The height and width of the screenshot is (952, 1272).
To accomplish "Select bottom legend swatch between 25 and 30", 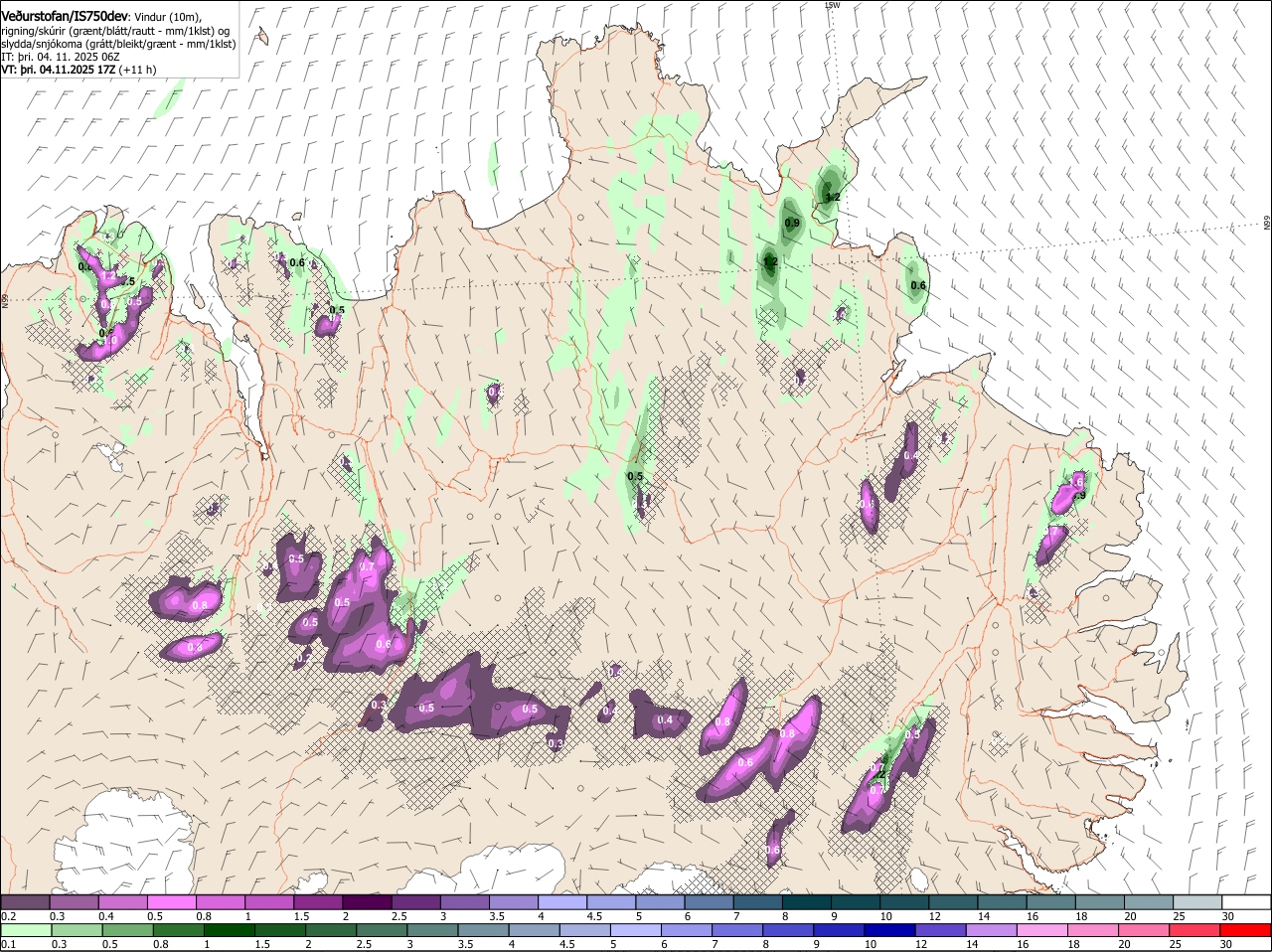I will (x=1196, y=930).
